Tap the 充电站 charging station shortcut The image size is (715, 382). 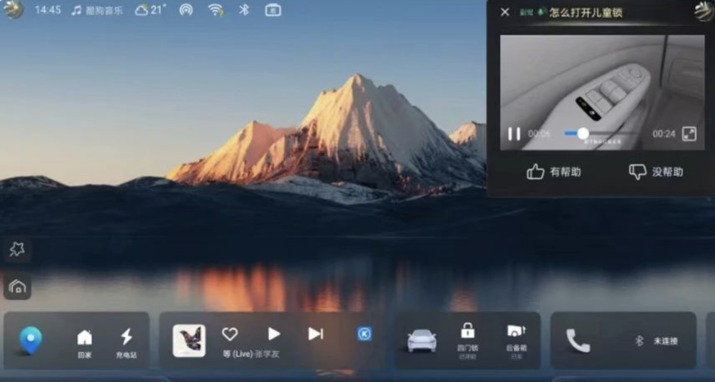126,343
